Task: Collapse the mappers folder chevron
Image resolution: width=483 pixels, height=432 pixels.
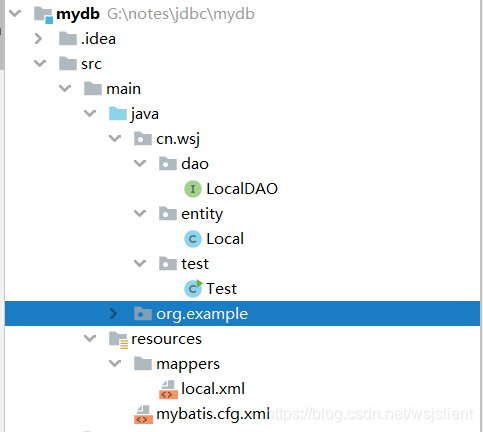Action: (x=115, y=364)
